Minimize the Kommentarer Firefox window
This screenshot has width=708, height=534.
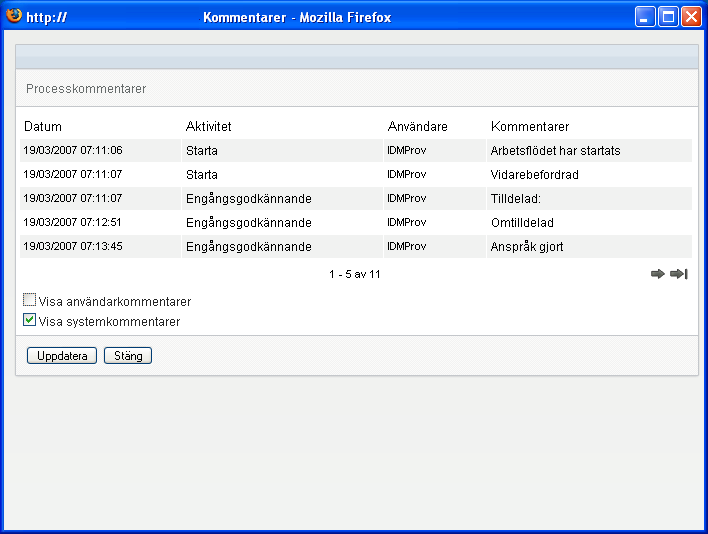(x=646, y=17)
